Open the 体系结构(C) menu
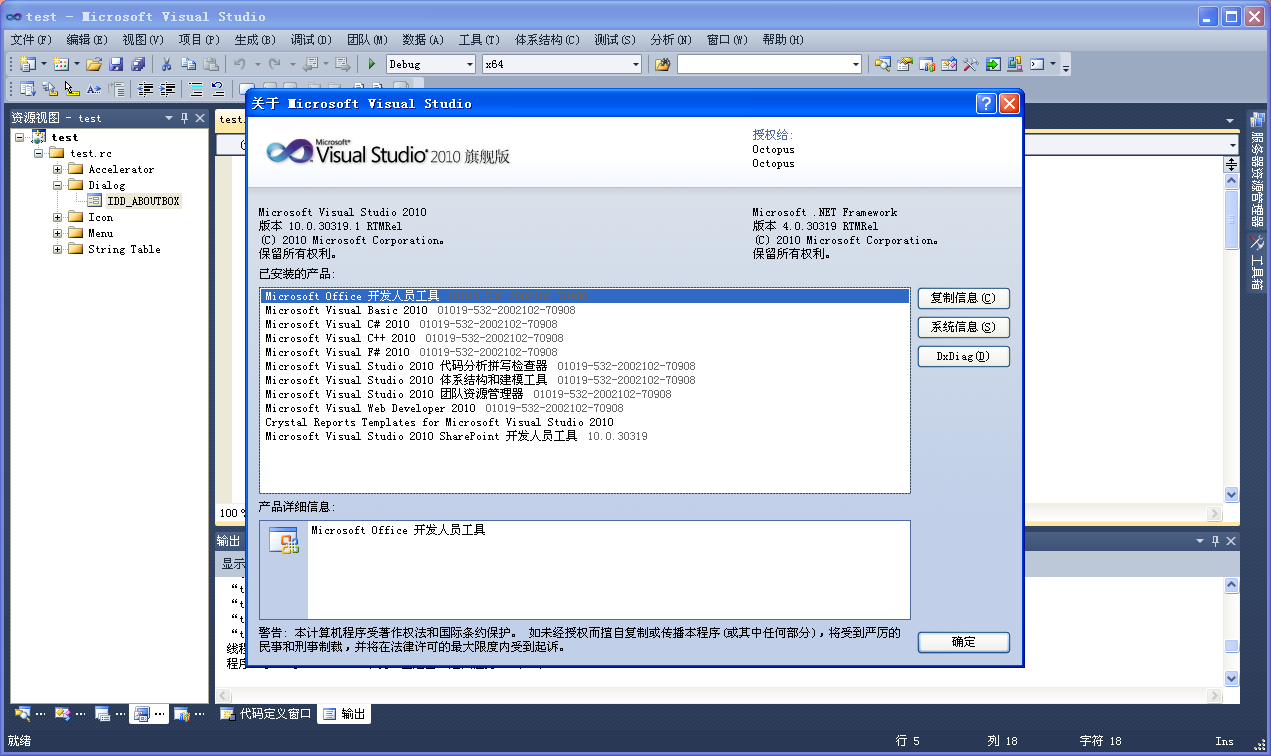This screenshot has width=1271, height=756. tap(547, 40)
